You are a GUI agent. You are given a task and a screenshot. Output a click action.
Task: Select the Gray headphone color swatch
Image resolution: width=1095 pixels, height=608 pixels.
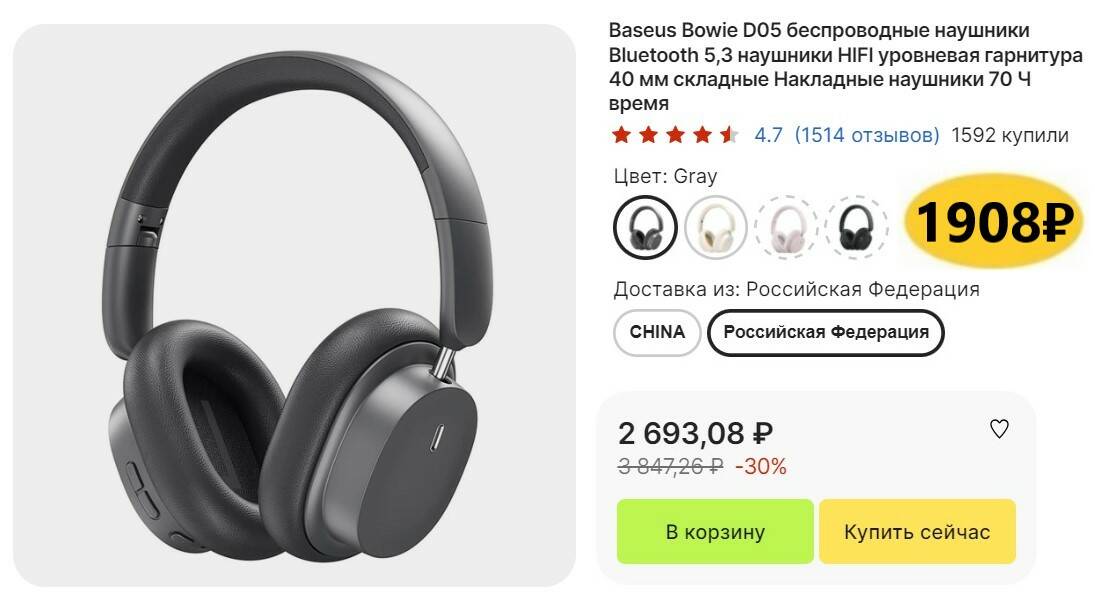tap(645, 228)
